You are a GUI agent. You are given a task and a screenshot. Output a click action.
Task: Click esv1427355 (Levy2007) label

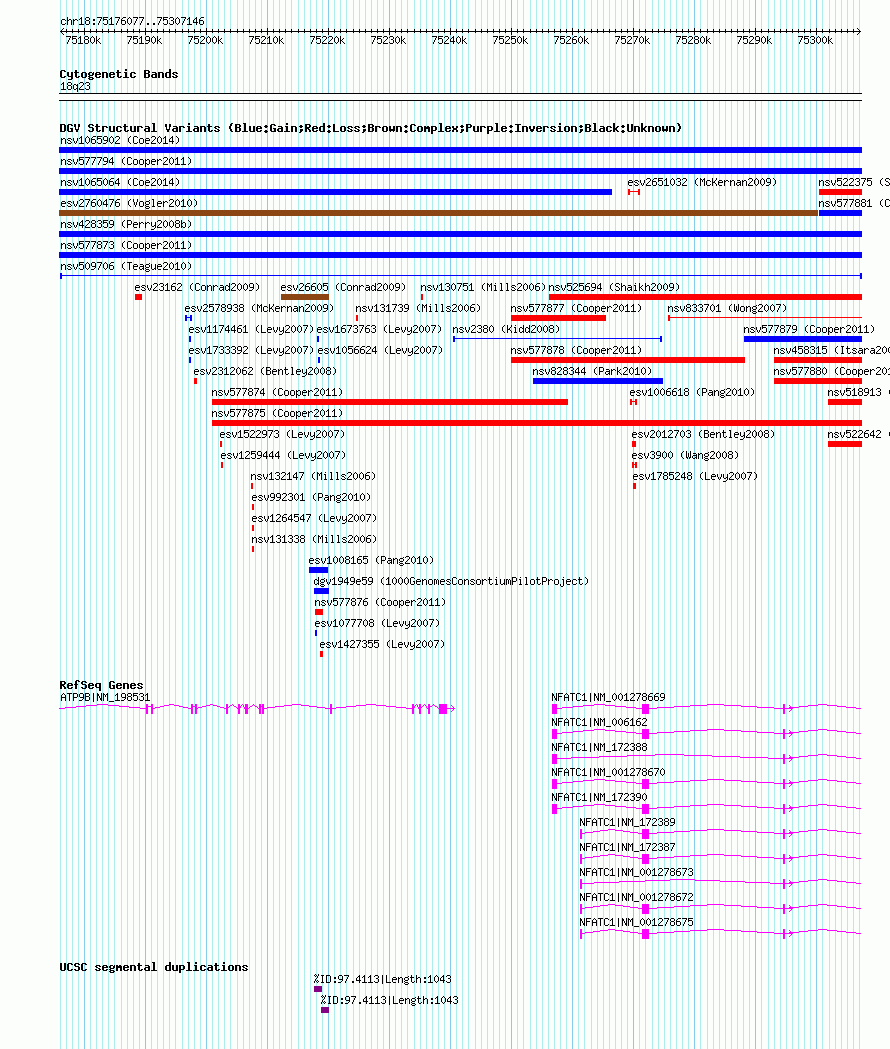[x=382, y=644]
